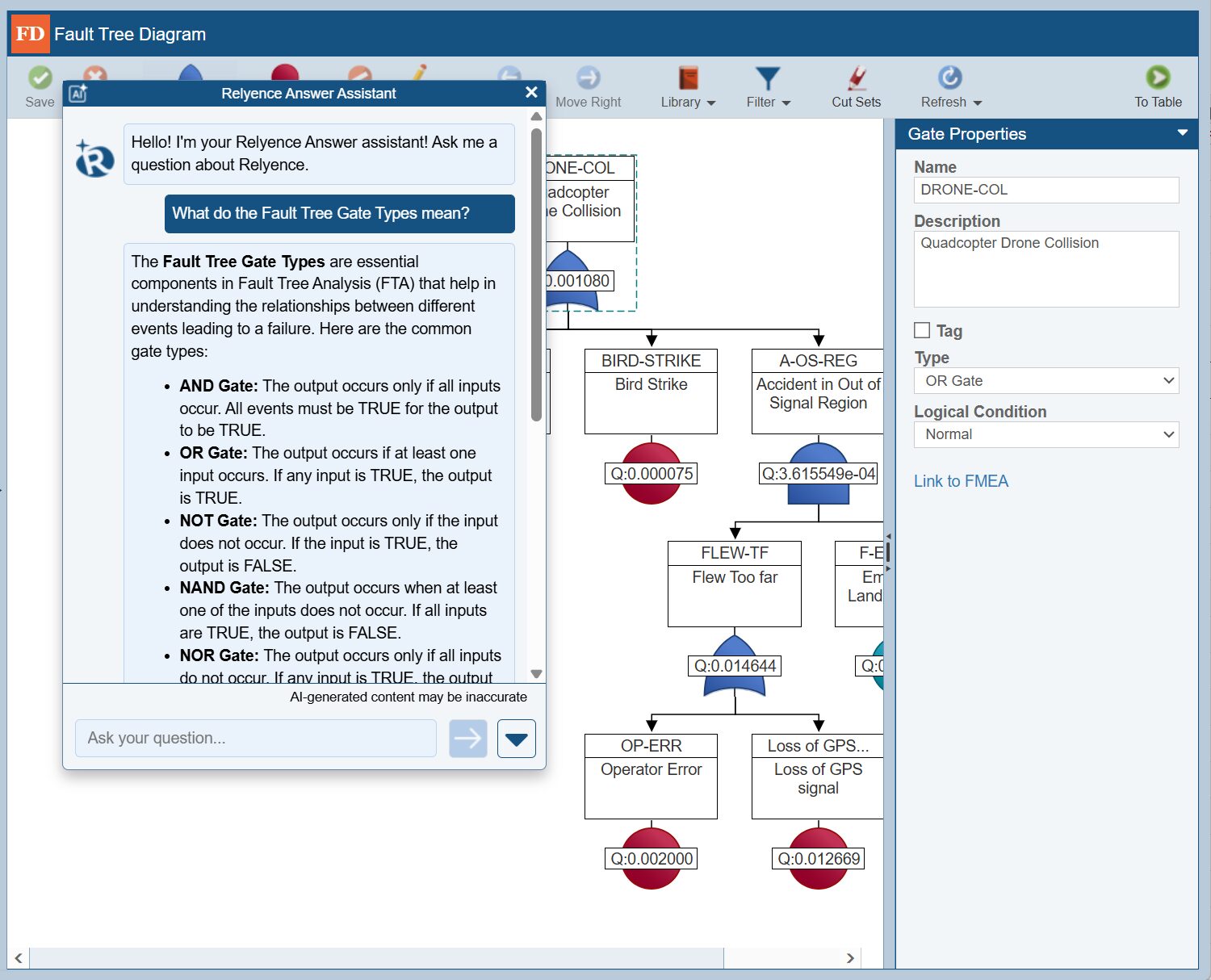Click the Cut Sets tool
This screenshot has height=980, width=1211.
click(856, 87)
